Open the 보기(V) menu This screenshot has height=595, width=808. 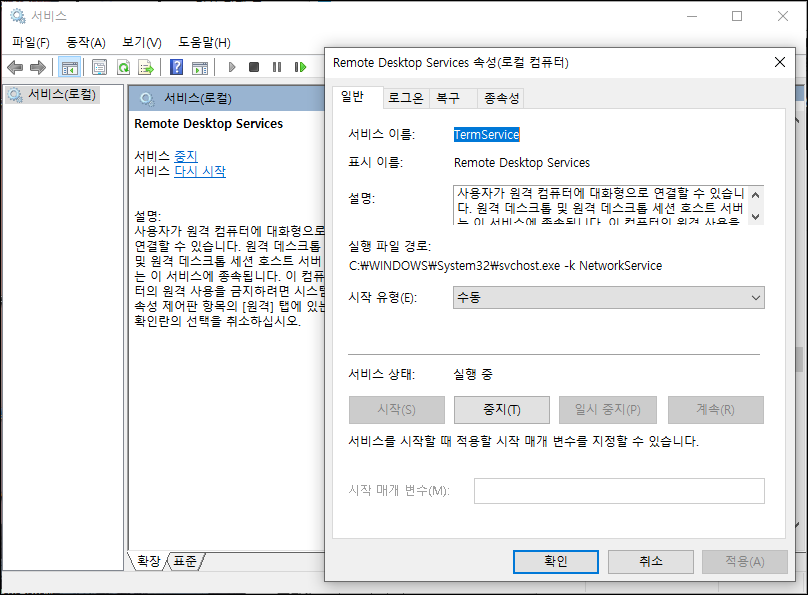(142, 42)
